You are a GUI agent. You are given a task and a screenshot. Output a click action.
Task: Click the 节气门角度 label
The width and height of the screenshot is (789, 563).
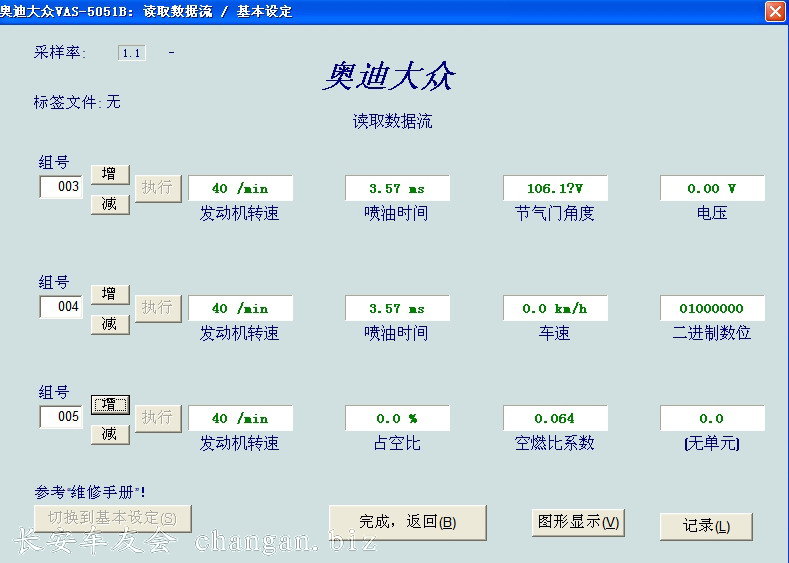tap(555, 213)
